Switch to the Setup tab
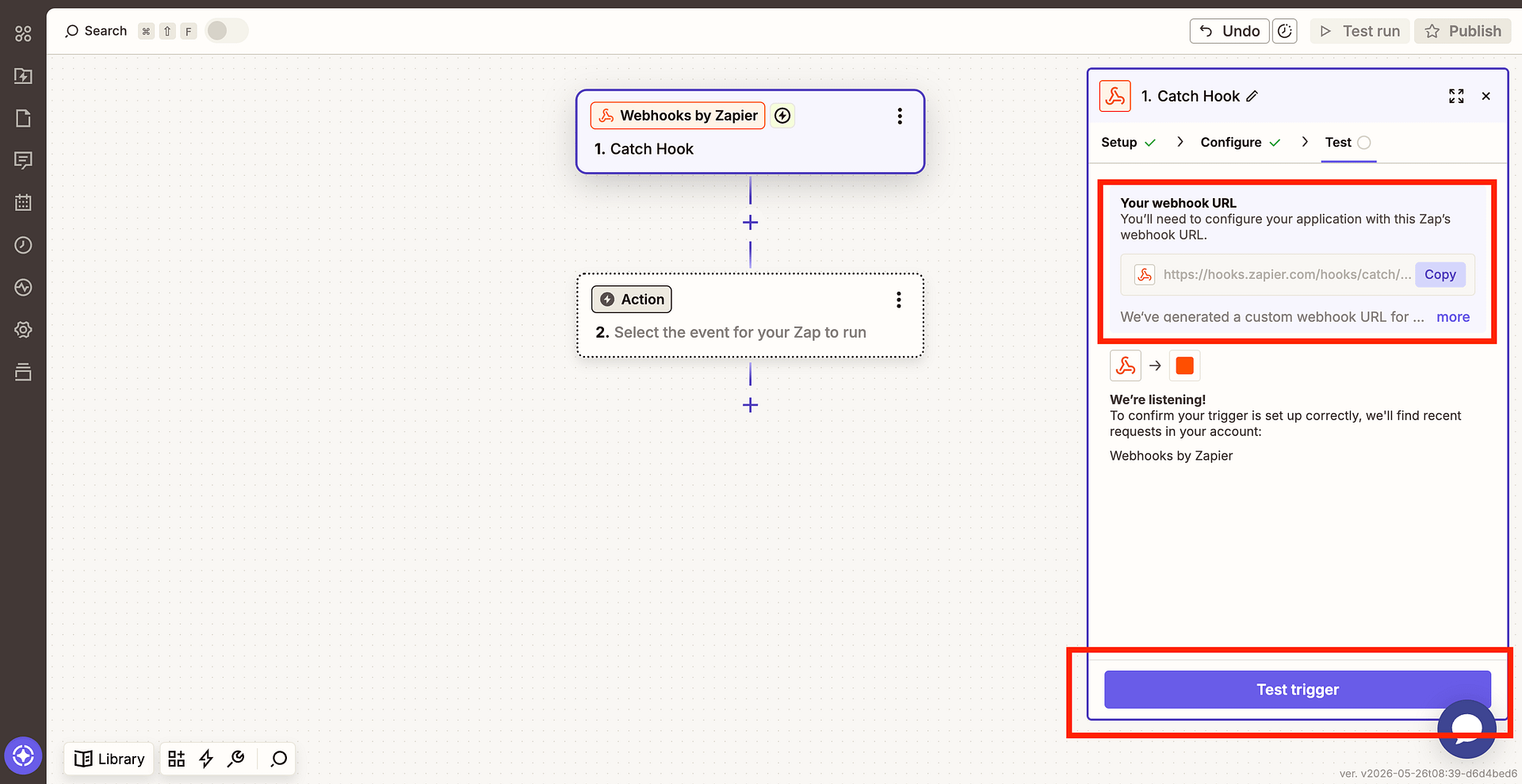 click(x=1128, y=142)
